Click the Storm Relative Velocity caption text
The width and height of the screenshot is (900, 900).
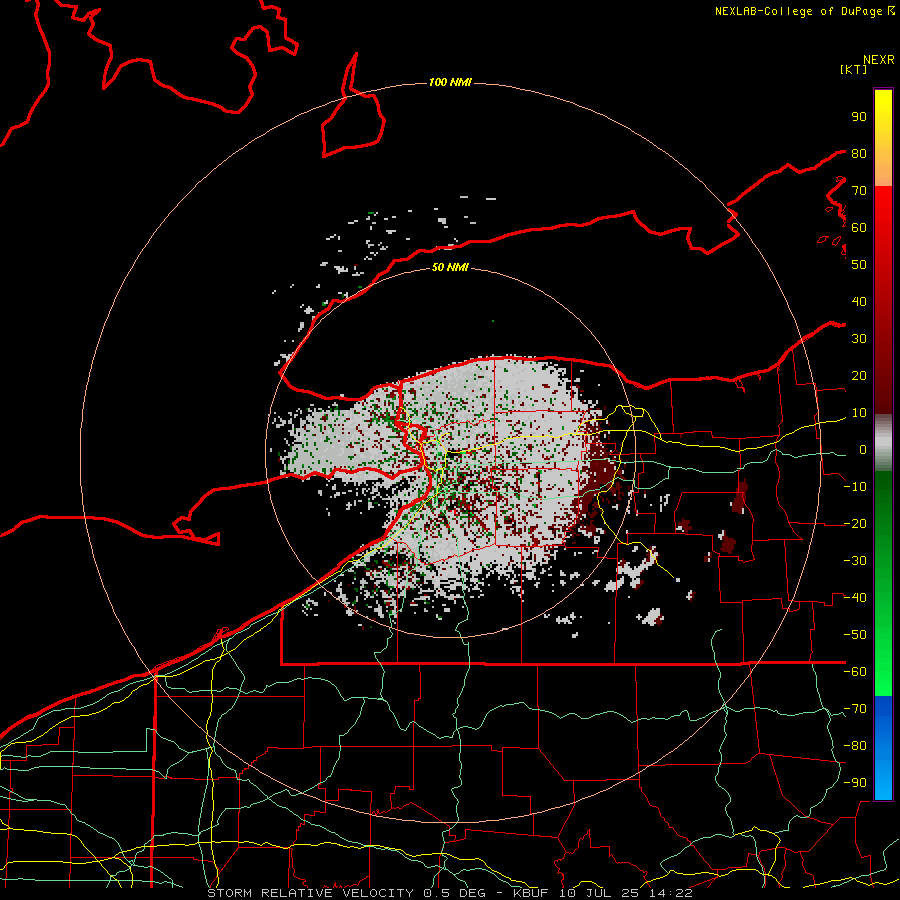tap(450, 893)
